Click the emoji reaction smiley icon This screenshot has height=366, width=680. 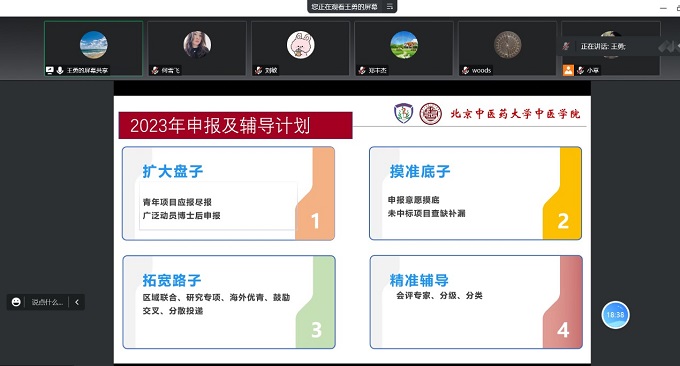tap(16, 302)
